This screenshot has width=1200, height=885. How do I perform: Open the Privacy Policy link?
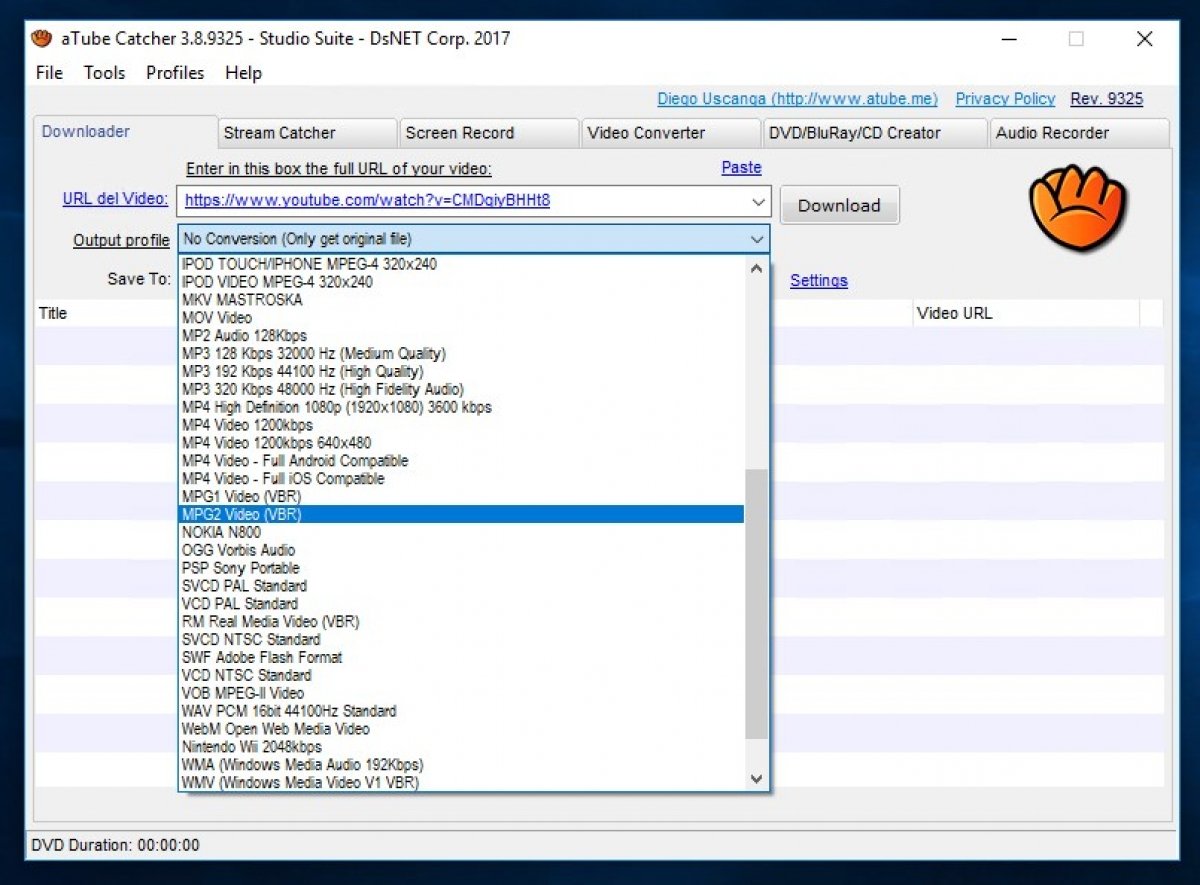(x=1005, y=99)
